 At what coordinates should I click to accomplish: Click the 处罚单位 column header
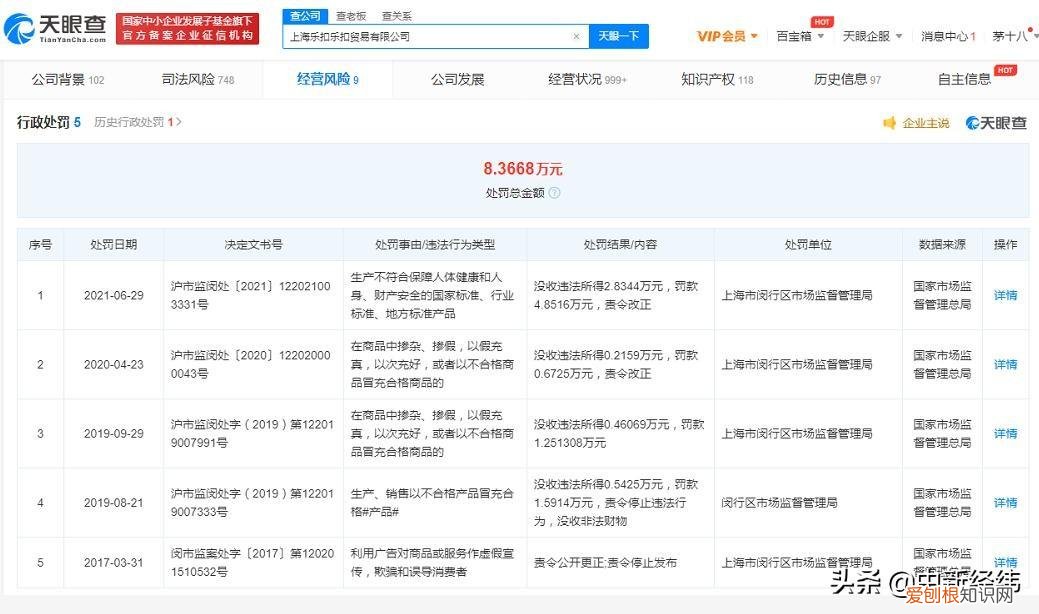click(808, 244)
